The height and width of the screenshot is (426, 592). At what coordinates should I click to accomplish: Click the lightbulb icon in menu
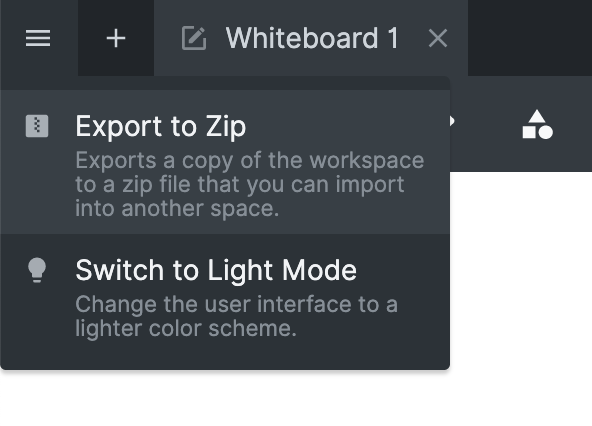(x=37, y=270)
